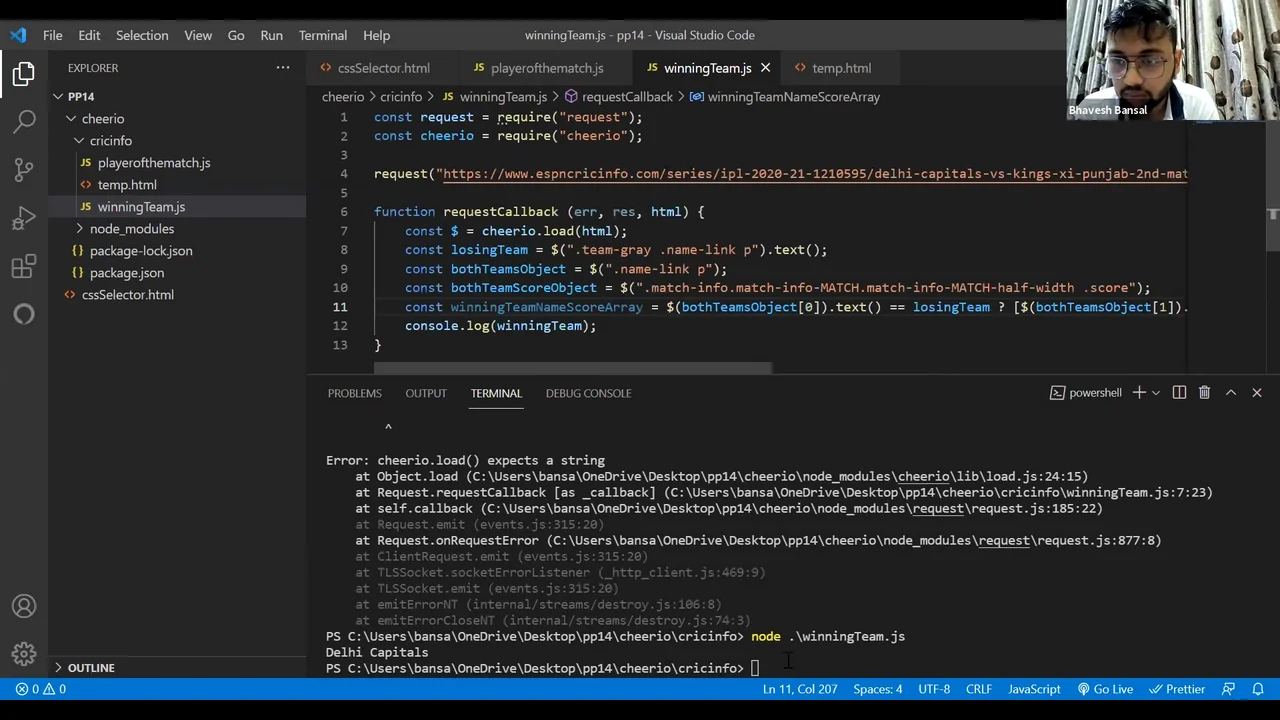
Task: Change language mode from JavaScript
Action: click(x=1034, y=689)
